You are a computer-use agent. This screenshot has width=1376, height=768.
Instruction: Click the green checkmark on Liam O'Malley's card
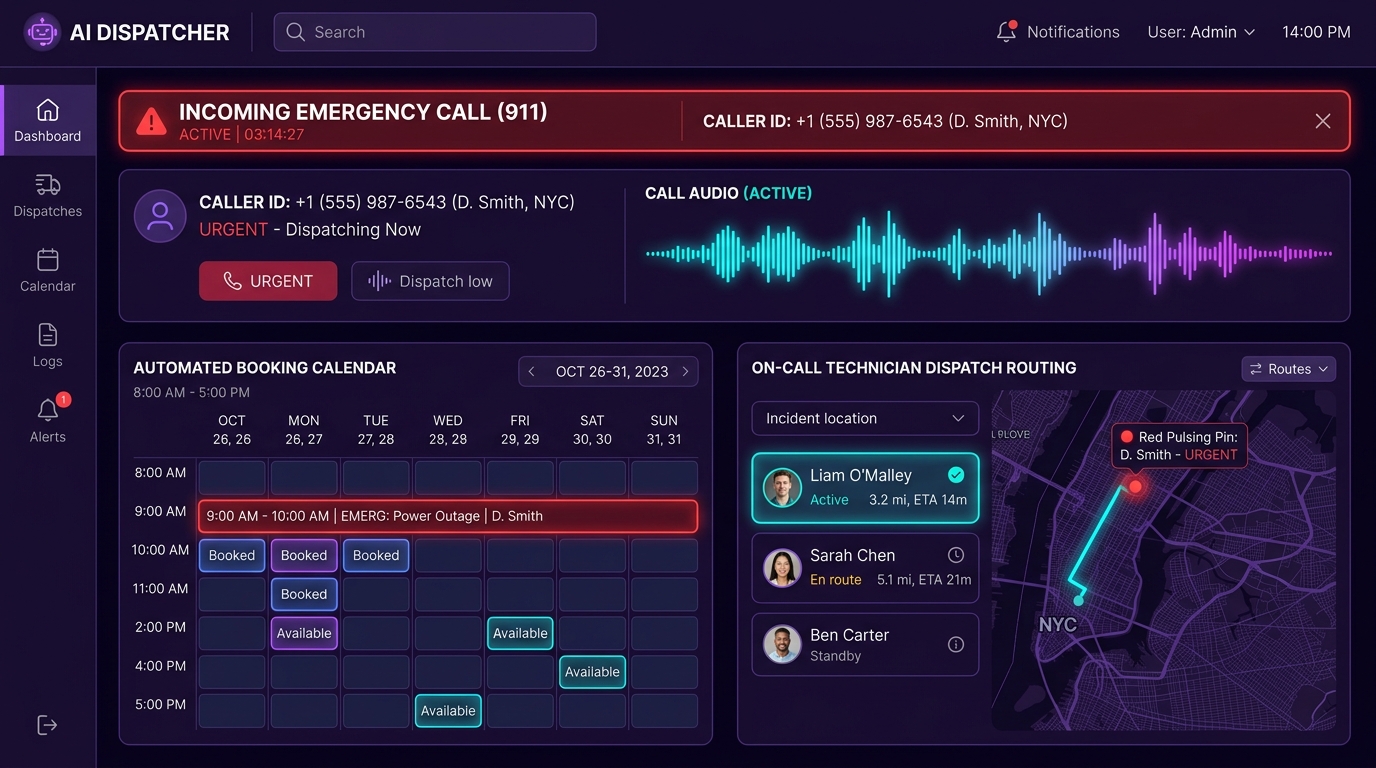tap(956, 475)
